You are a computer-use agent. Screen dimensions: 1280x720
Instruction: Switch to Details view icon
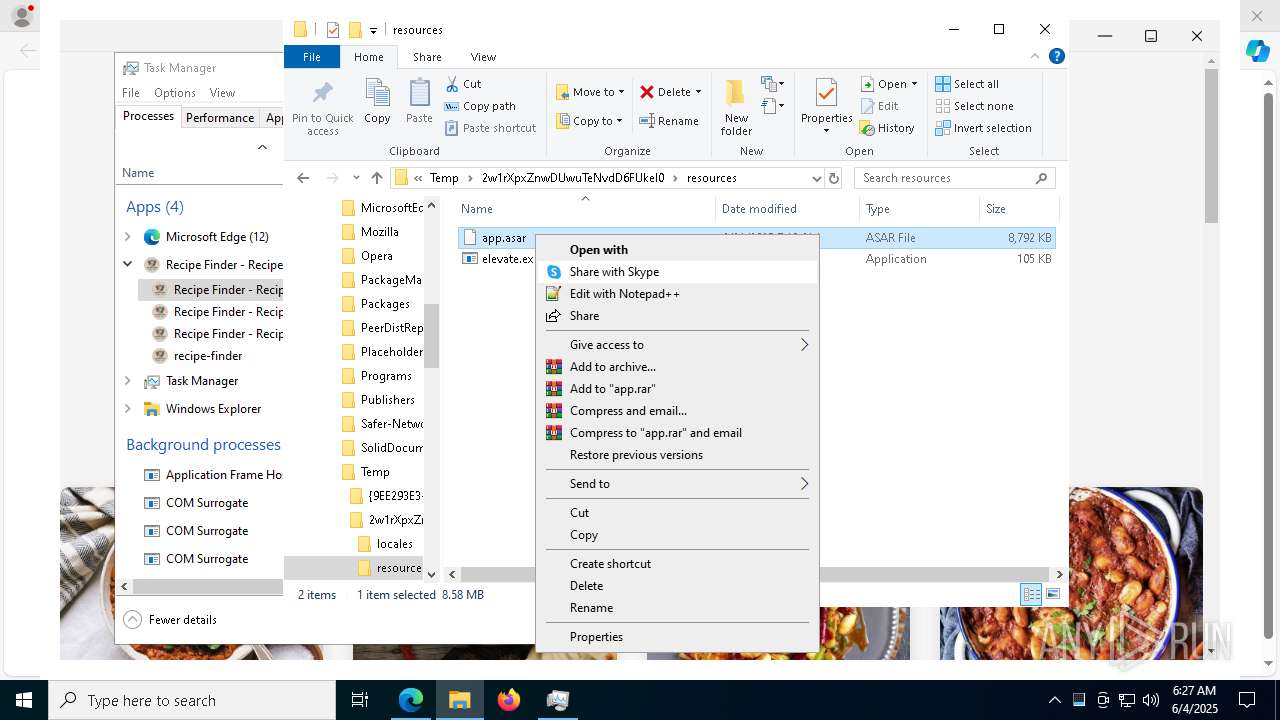tap(1031, 595)
